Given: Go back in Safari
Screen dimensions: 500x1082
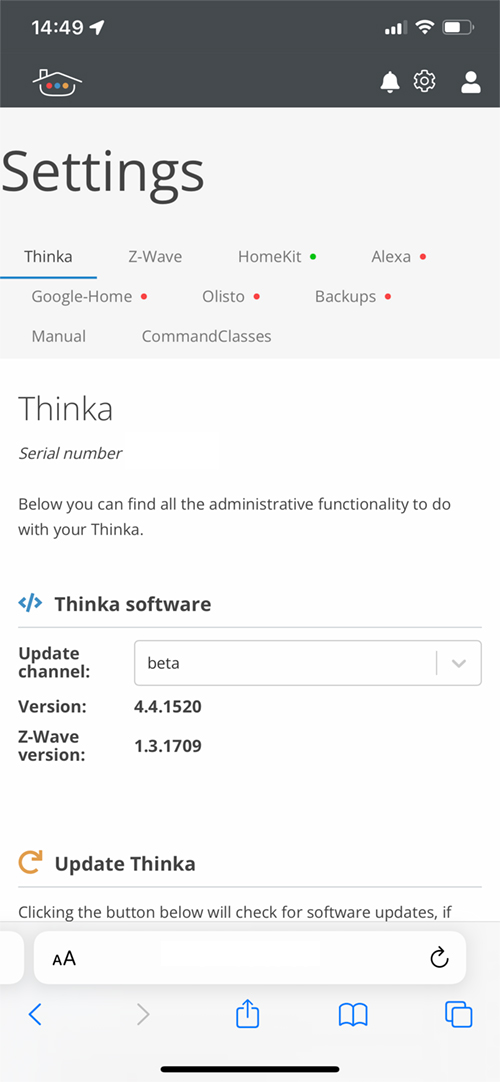Looking at the screenshot, I should [35, 1014].
